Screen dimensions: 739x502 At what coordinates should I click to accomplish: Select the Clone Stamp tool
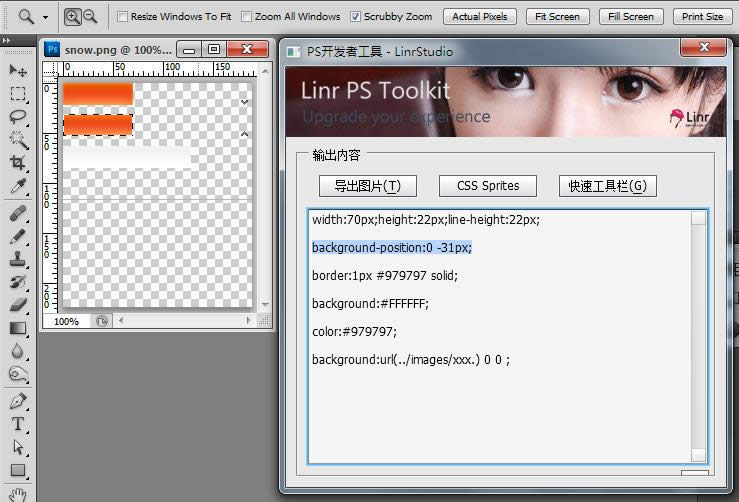pos(18,259)
